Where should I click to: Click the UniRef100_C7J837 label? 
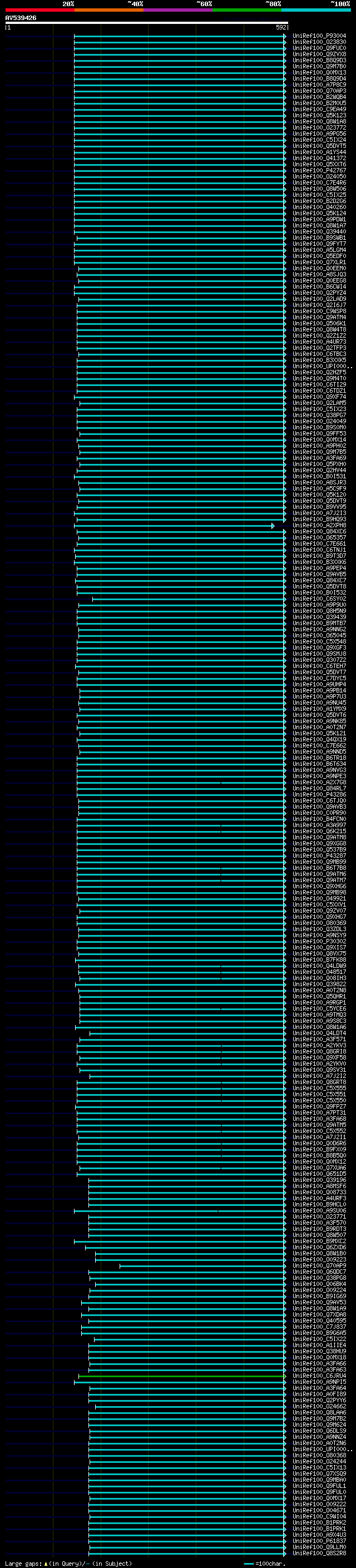(x=319, y=1327)
